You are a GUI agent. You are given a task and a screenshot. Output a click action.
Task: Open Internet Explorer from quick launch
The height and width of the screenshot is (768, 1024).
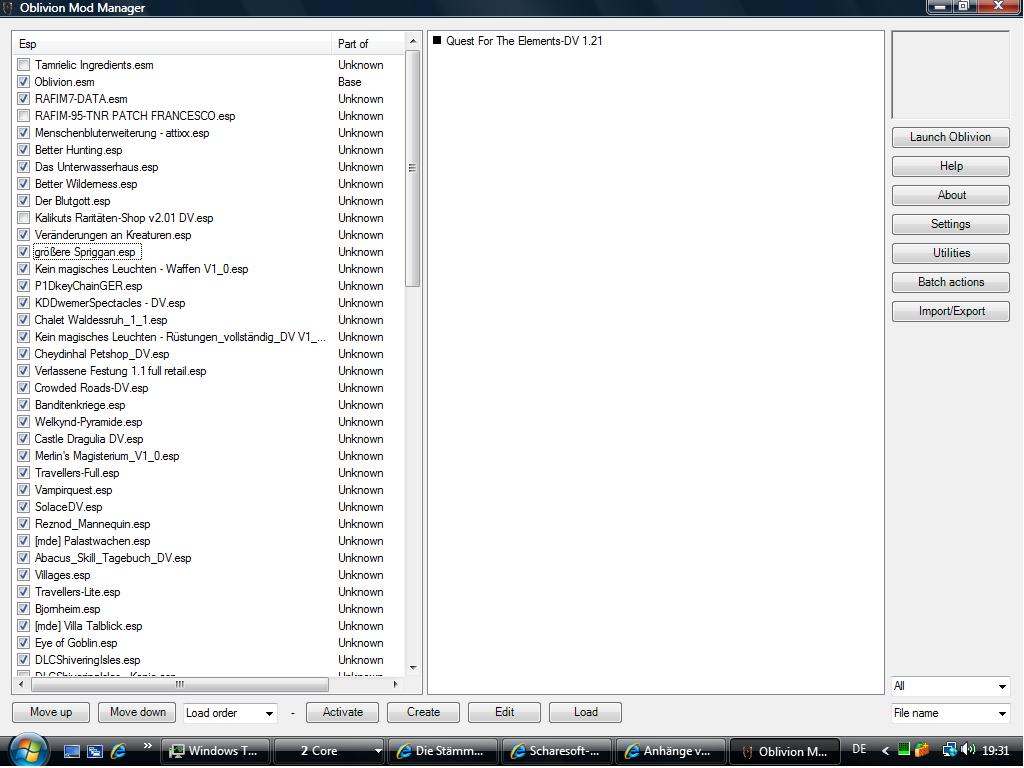(118, 751)
